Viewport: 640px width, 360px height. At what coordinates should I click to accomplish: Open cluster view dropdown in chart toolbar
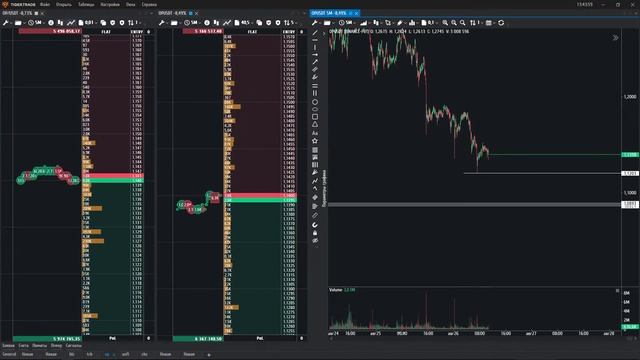(x=376, y=23)
